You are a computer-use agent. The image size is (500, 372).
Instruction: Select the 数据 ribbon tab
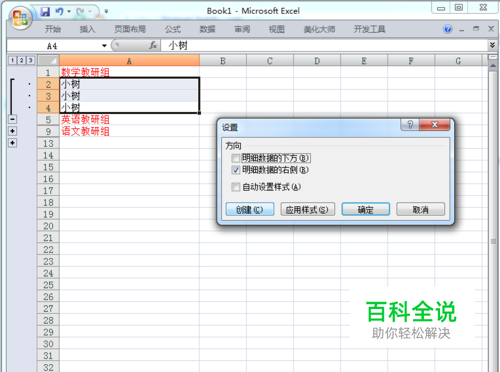207,29
